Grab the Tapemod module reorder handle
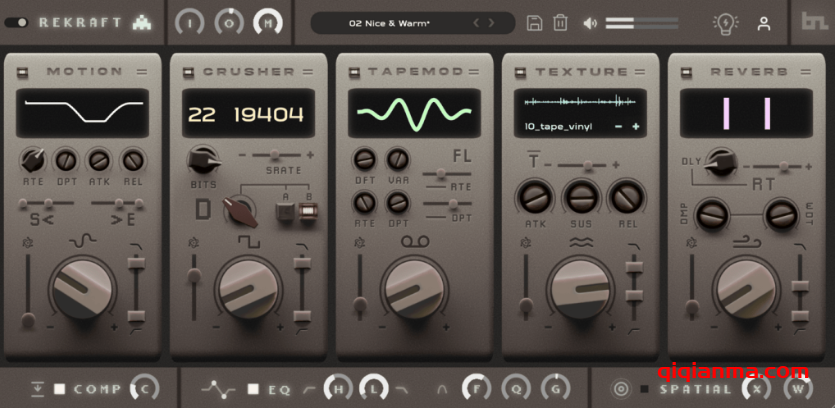The height and width of the screenshot is (408, 835). 473,72
